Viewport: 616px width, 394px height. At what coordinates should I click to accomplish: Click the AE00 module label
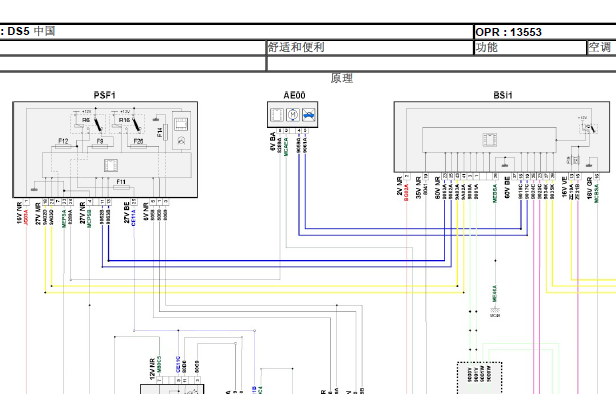pos(294,95)
